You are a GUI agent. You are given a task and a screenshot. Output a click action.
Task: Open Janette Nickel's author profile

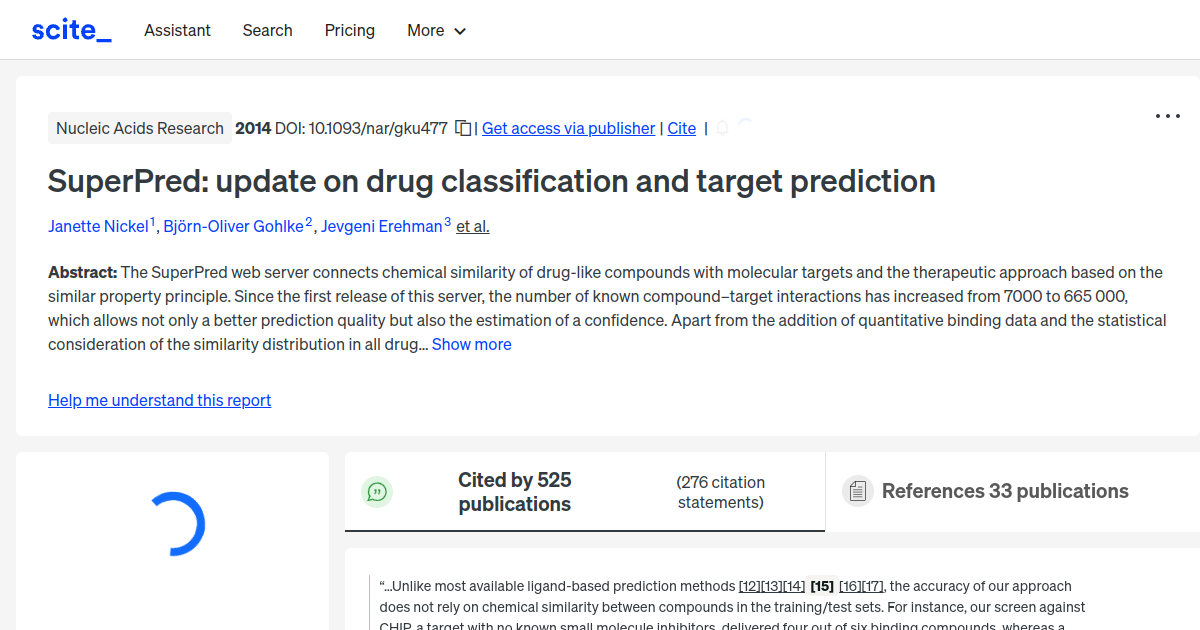click(x=98, y=226)
